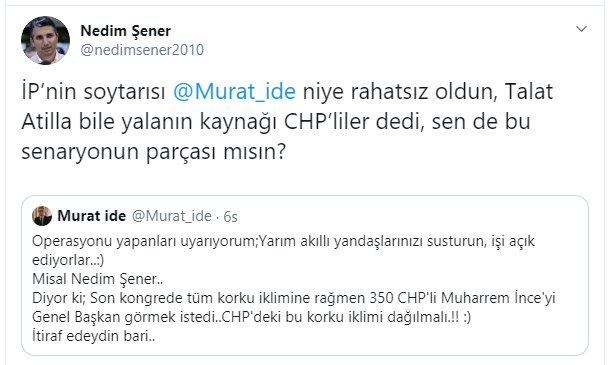Open Murat ide bold name in quote
613x365 pixels.
[x=91, y=216]
